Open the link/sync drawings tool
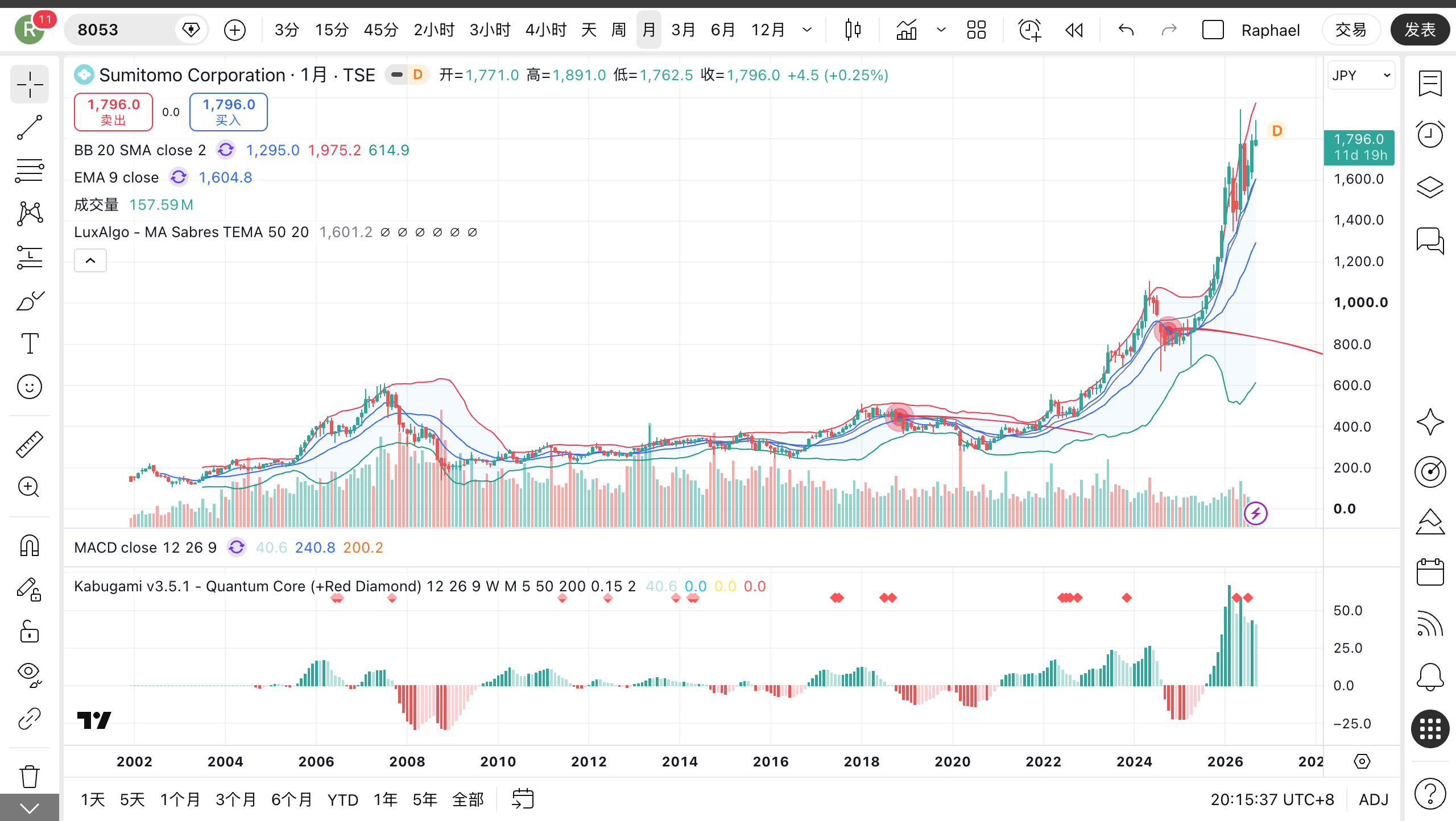 [30, 719]
